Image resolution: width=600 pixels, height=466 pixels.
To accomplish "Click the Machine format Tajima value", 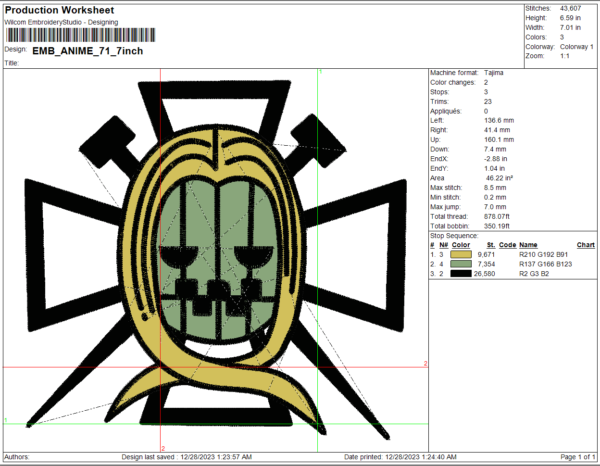I will click(x=496, y=74).
